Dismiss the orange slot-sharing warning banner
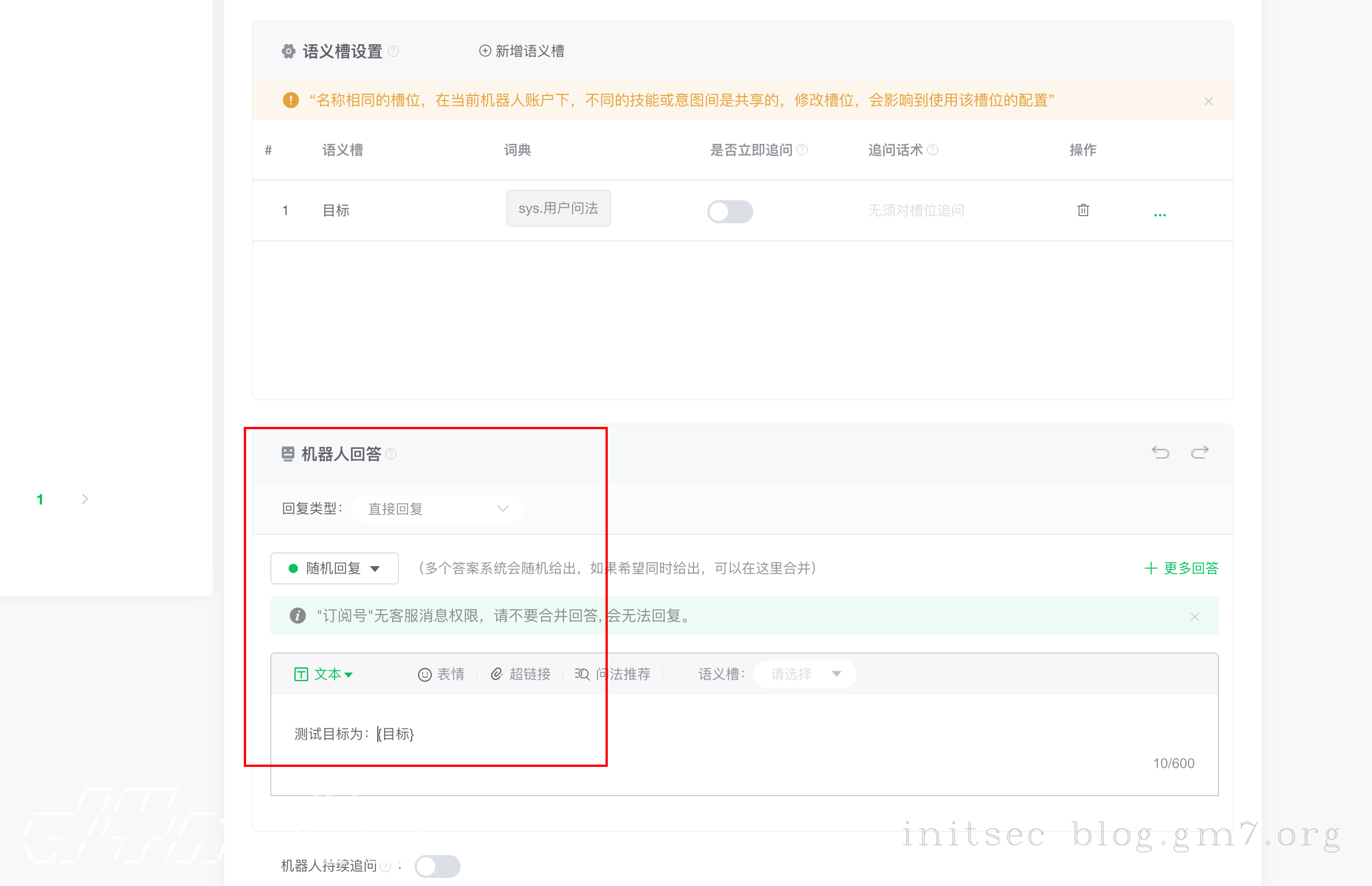Viewport: 1372px width, 886px height. pyautogui.click(x=1208, y=101)
